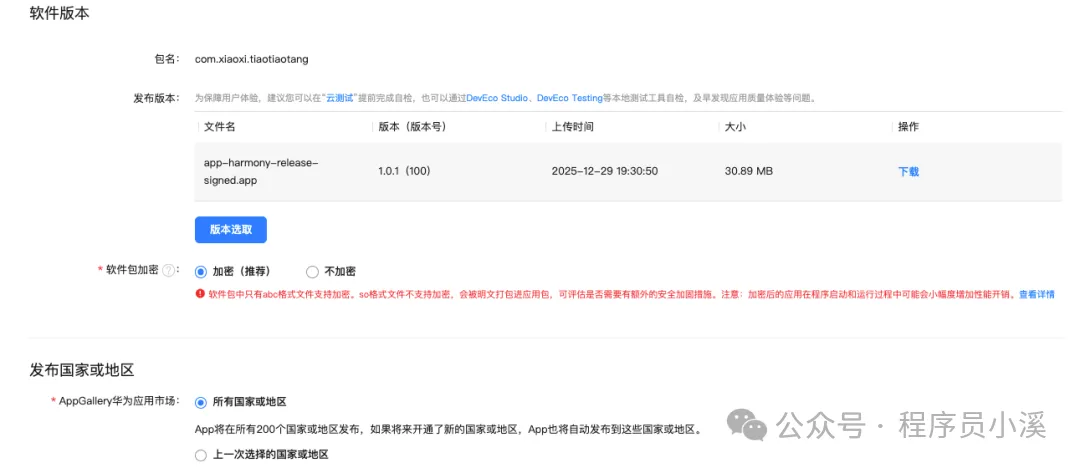Viewport: 1080px width, 468px height.
Task: Click the 上传时间 column header
Action: (x=573, y=127)
